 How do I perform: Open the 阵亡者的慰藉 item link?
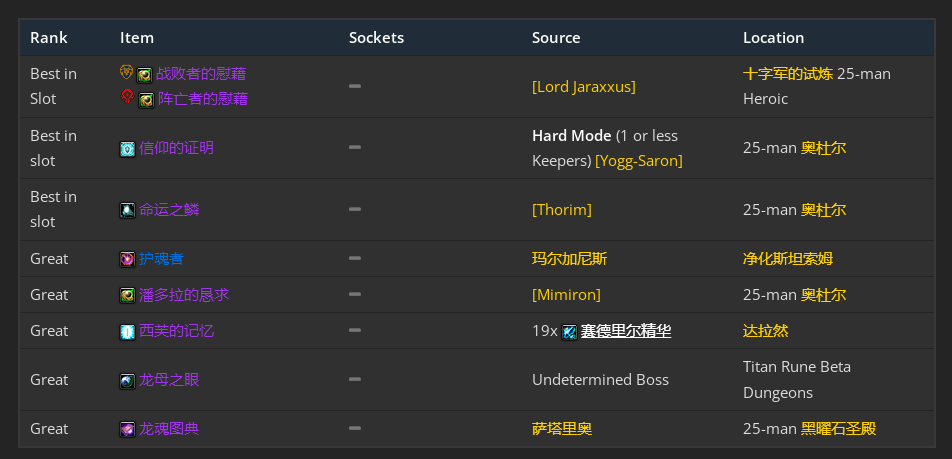[x=203, y=99]
